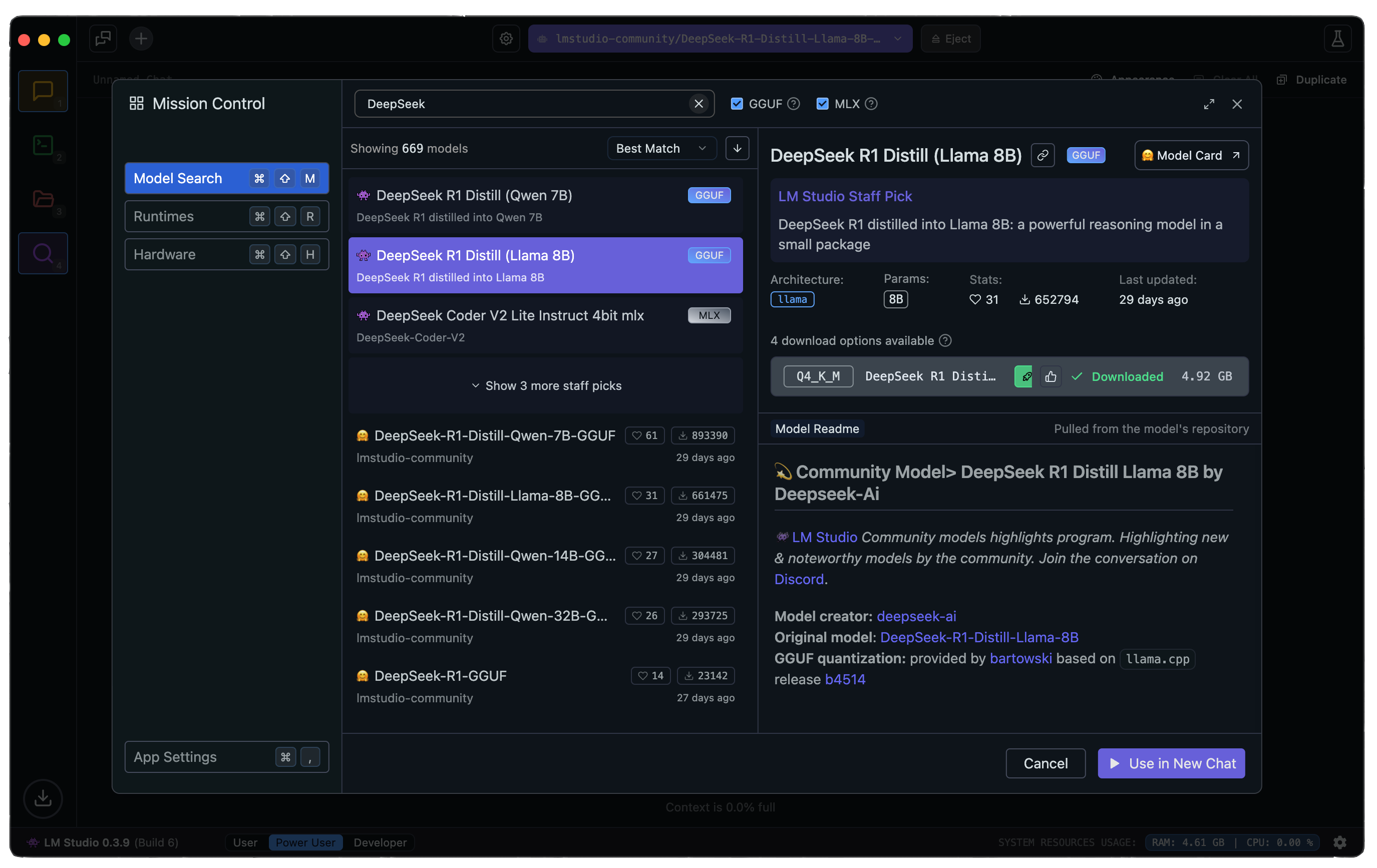Enable GGUF format filter checkbox
The height and width of the screenshot is (868, 1377).
click(x=738, y=102)
